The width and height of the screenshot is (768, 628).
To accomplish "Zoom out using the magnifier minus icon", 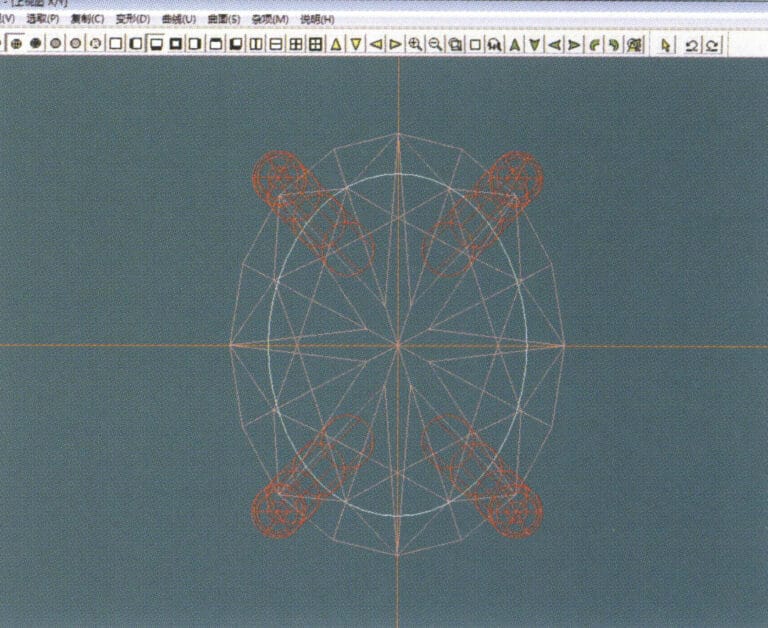I will 435,44.
